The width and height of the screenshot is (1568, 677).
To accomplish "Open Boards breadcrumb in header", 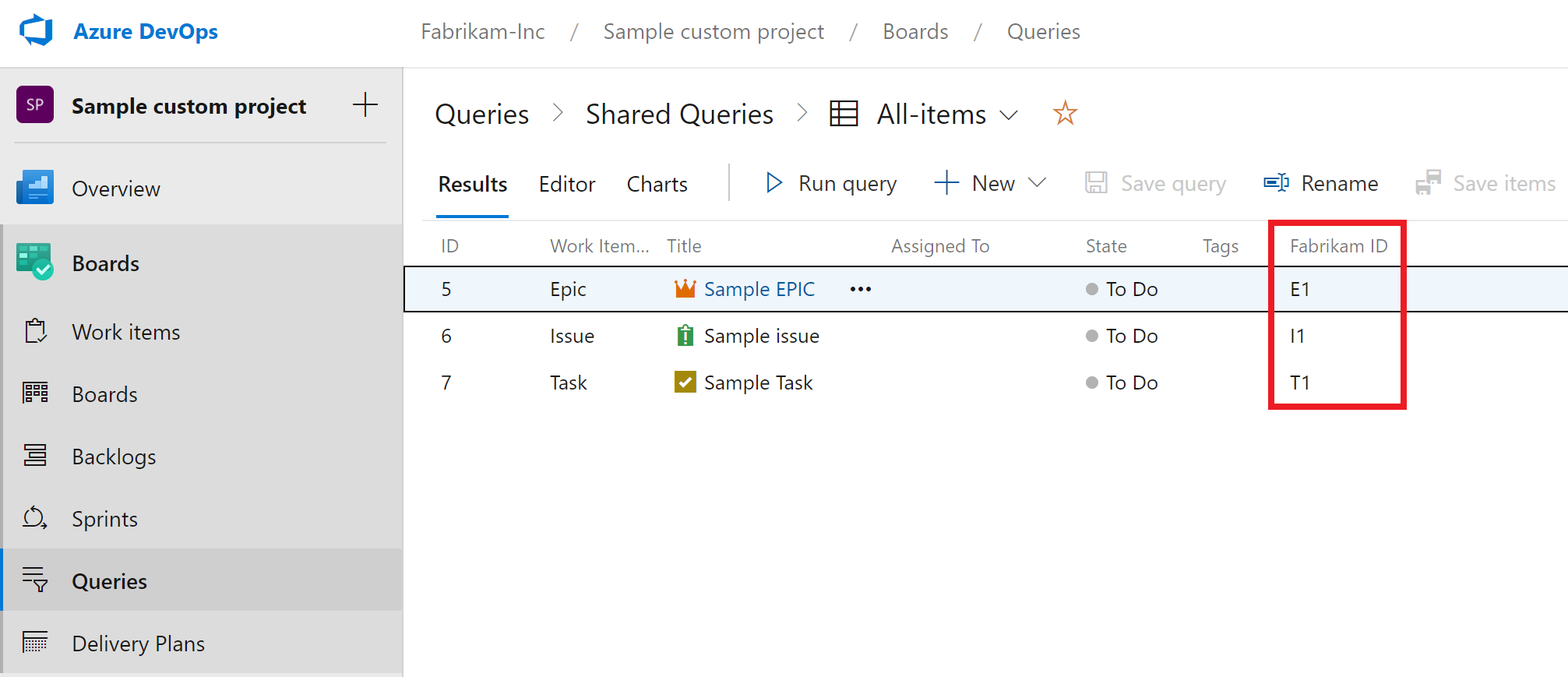I will click(x=915, y=32).
